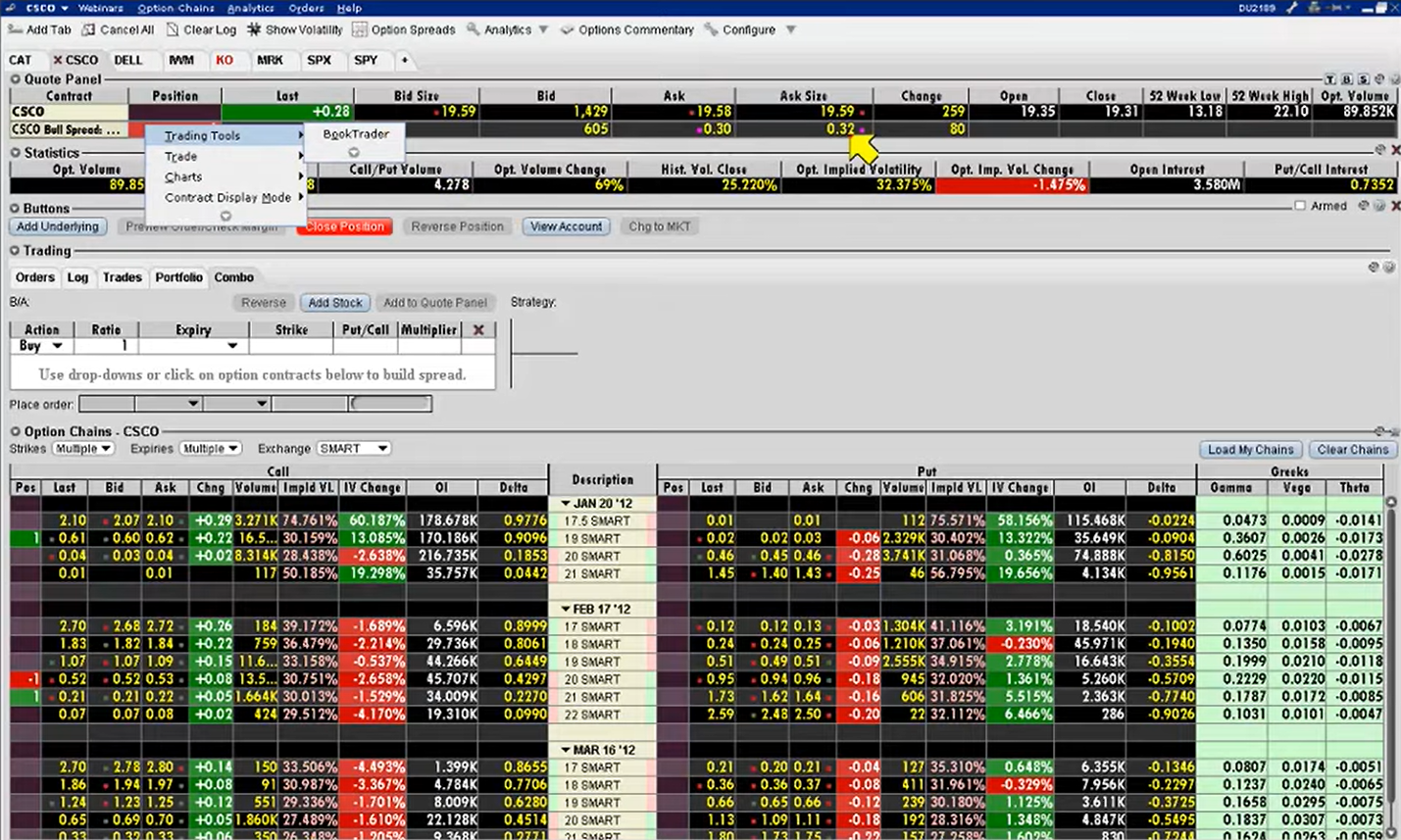
Task: Click the Clear Chains button
Action: tap(1353, 450)
